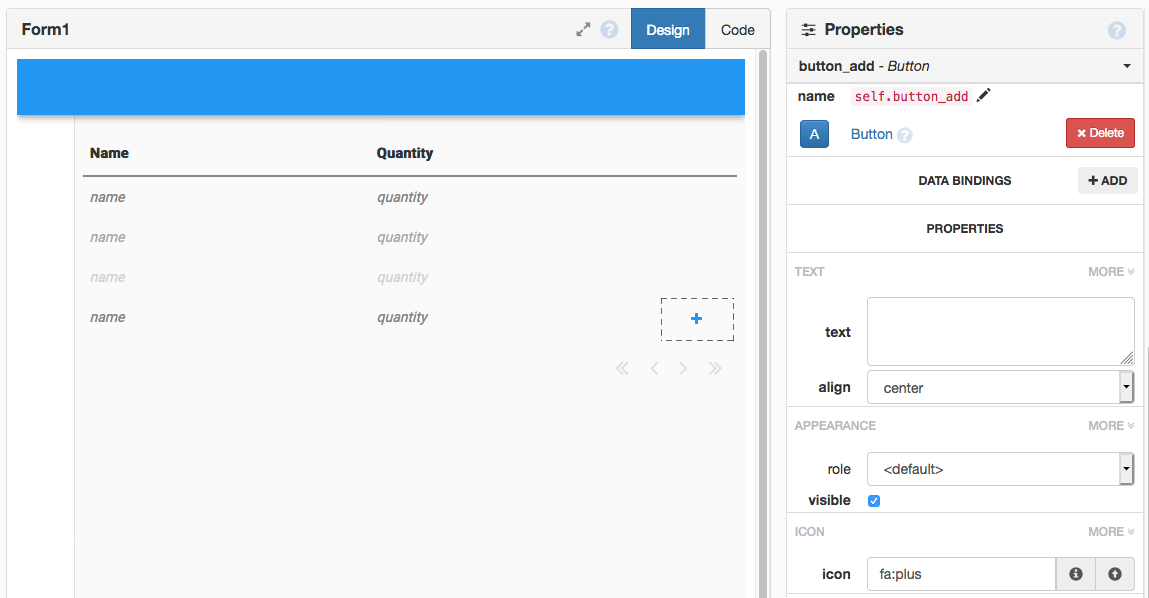Open the button_add component selector dropdown
Image resolution: width=1149 pixels, height=598 pixels.
tap(1126, 66)
